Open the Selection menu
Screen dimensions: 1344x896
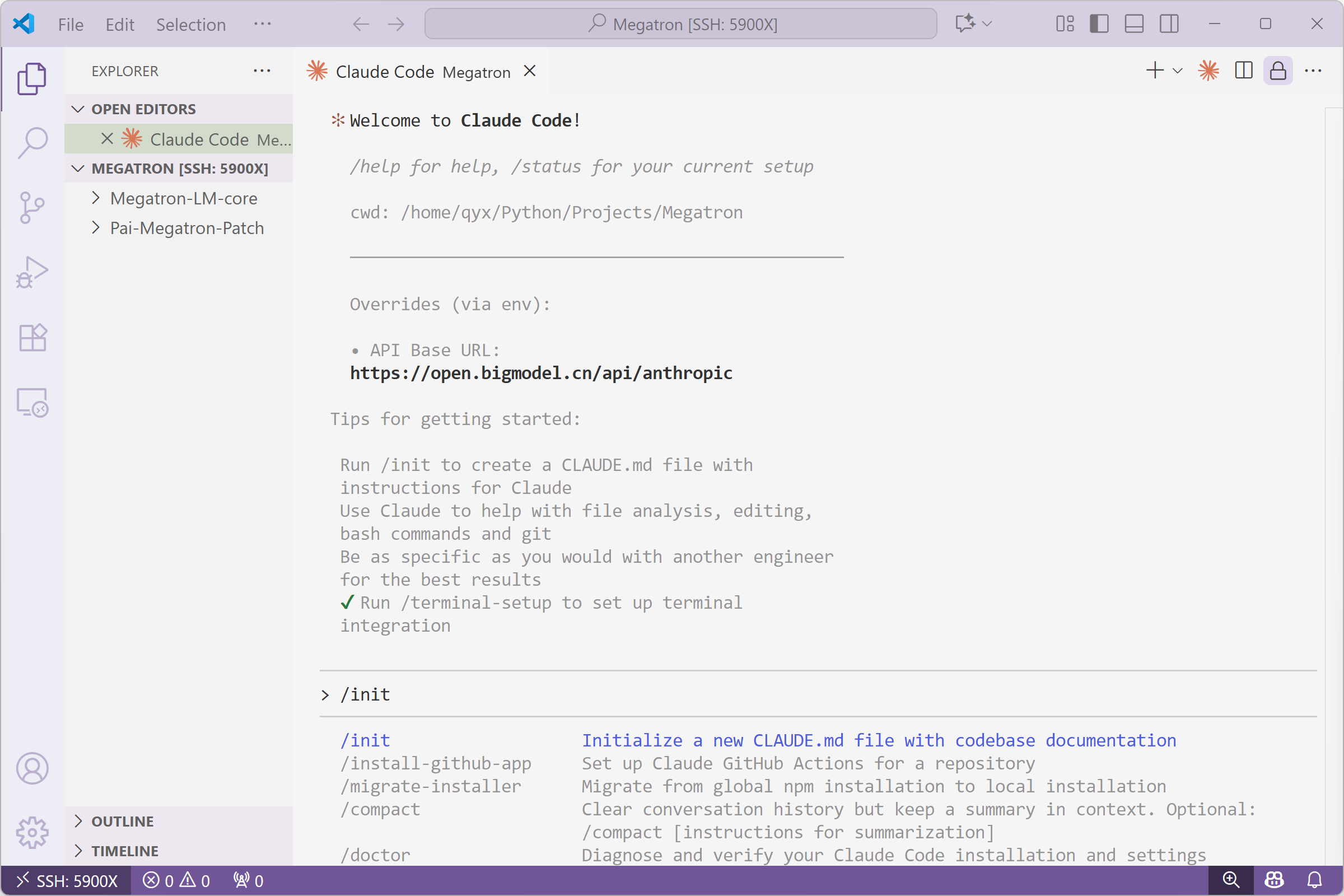[x=191, y=25]
